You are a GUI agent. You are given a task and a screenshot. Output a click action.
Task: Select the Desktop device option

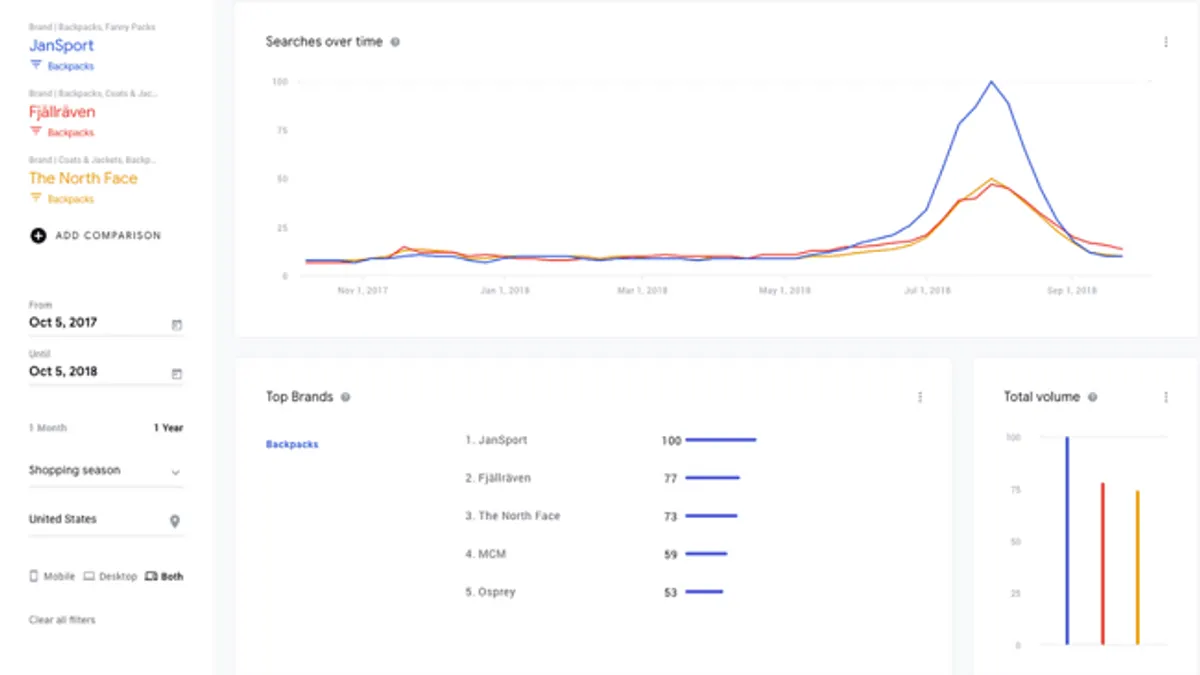(x=110, y=576)
